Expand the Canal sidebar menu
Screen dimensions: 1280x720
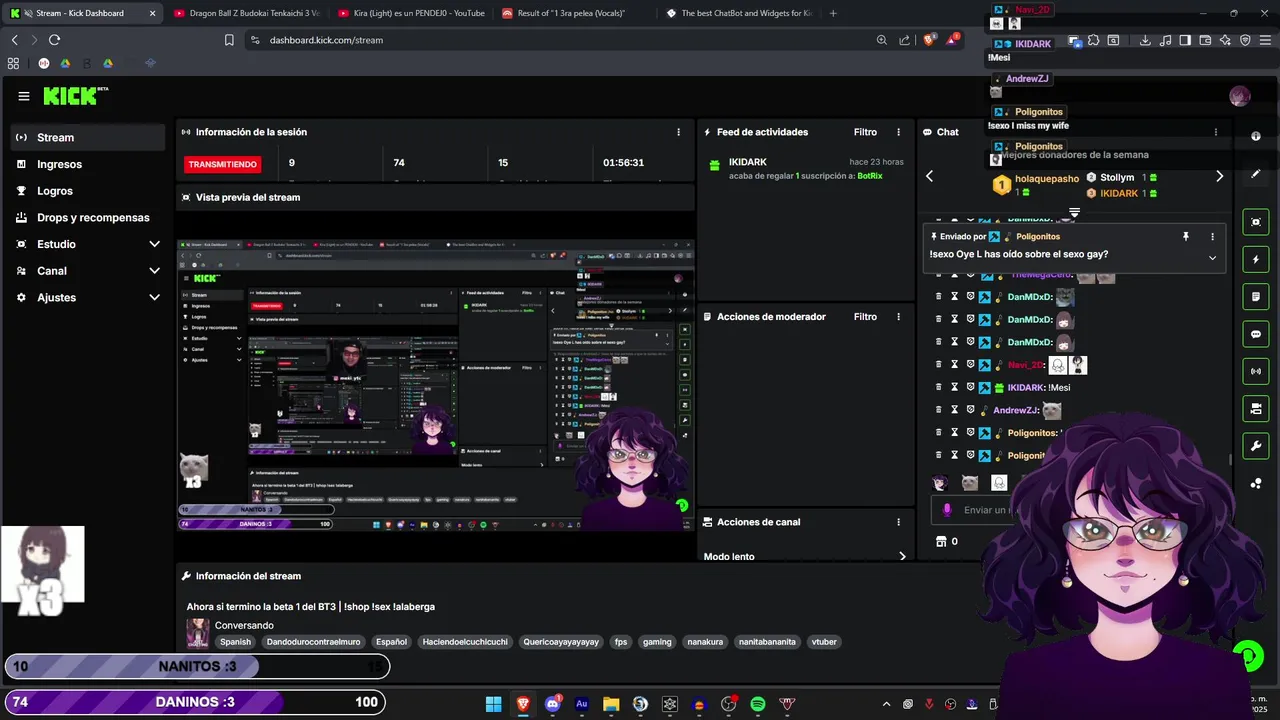pyautogui.click(x=88, y=271)
